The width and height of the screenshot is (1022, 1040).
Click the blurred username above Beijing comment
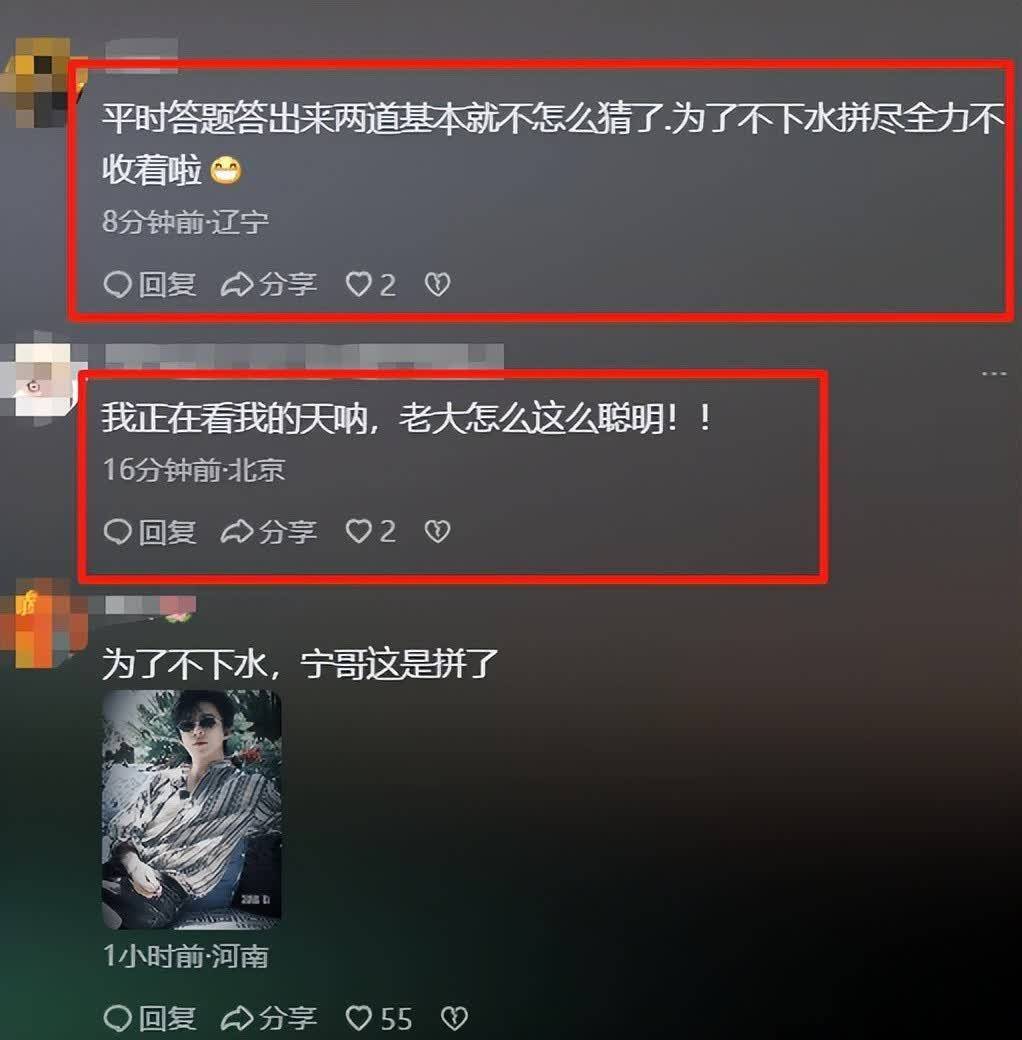click(x=305, y=356)
